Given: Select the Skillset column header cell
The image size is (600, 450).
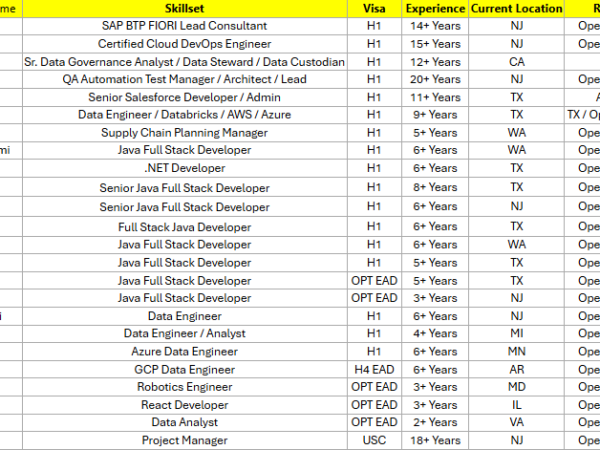Looking at the screenshot, I should pyautogui.click(x=184, y=8).
